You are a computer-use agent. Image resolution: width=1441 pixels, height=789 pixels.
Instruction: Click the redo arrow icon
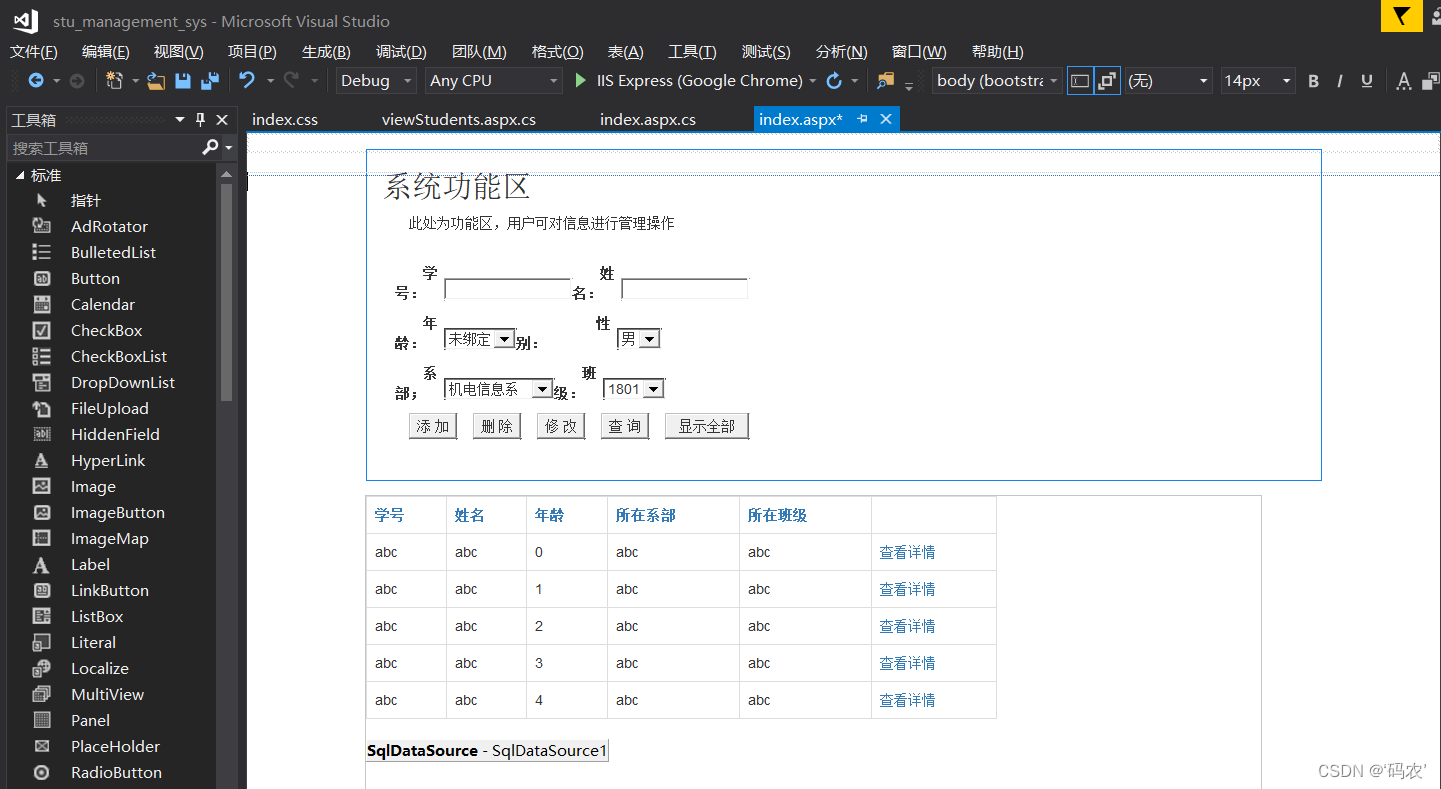291,81
